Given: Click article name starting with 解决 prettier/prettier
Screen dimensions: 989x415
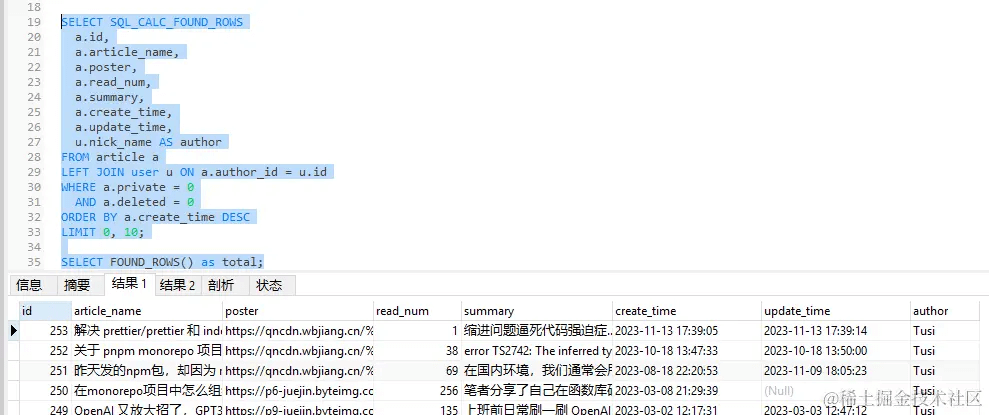Looking at the screenshot, I should (147, 330).
